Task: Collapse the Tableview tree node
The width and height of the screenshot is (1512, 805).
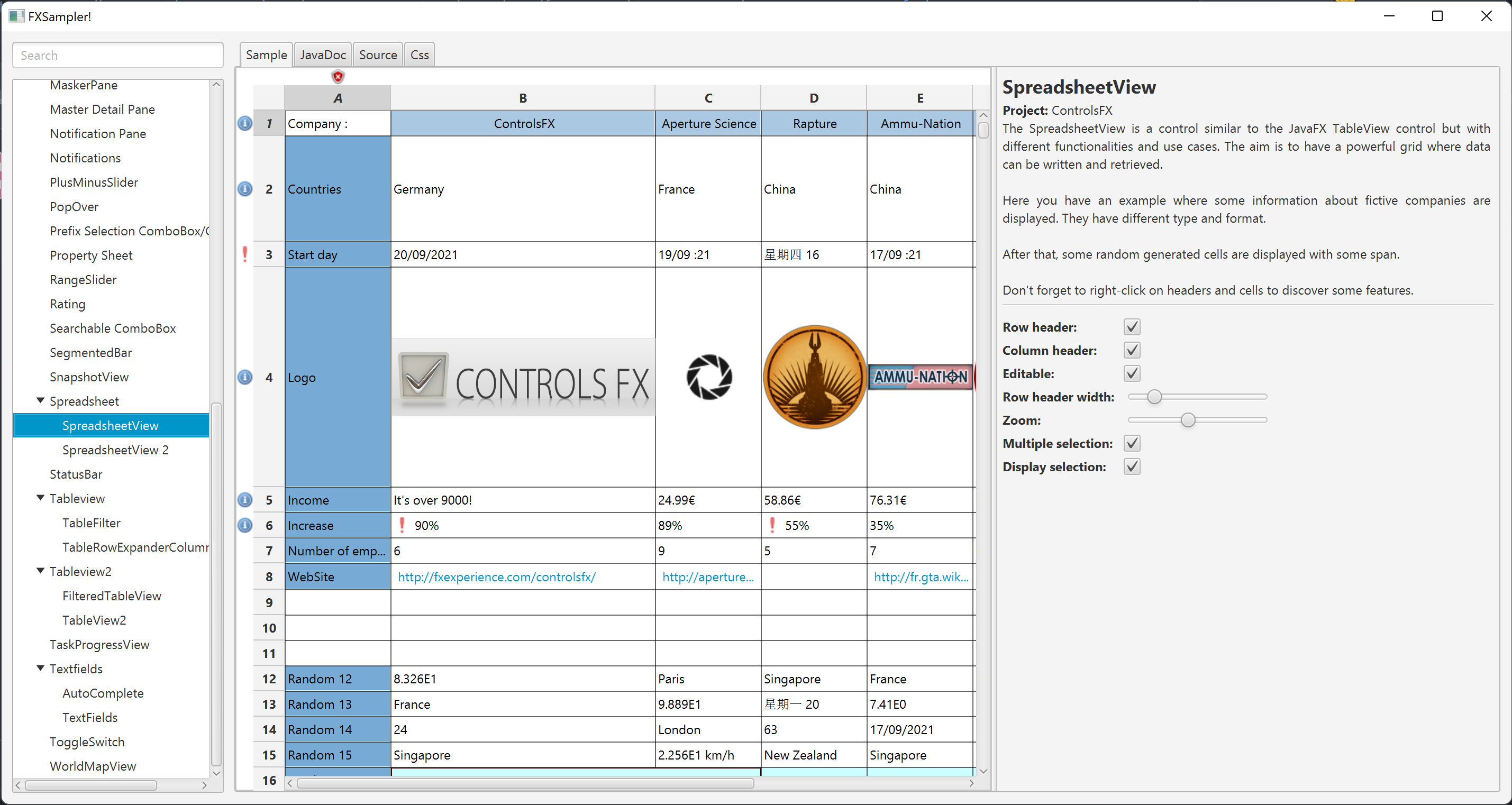Action: point(41,498)
